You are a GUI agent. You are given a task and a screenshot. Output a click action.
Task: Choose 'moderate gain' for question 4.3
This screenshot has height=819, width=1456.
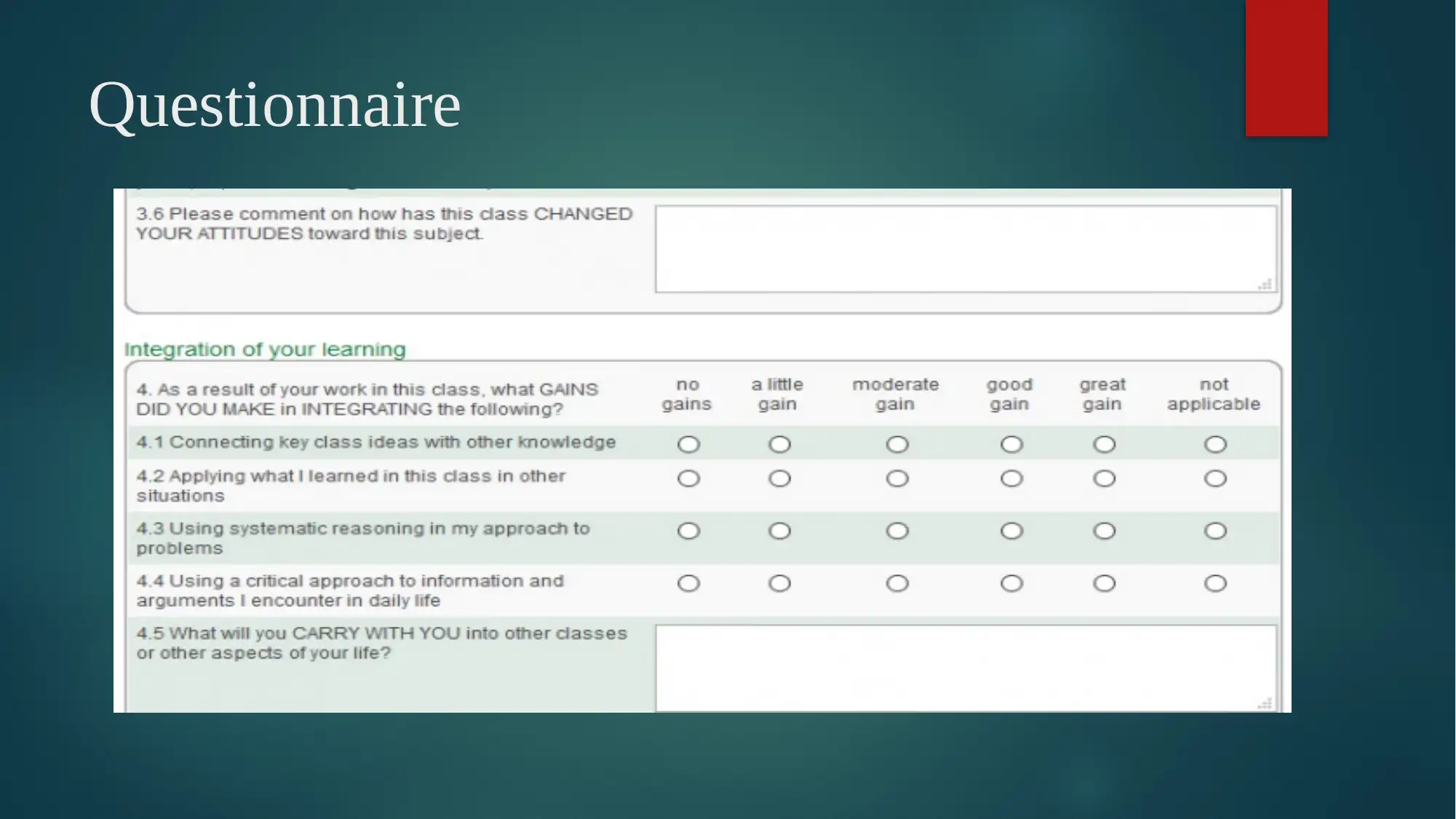(x=897, y=531)
